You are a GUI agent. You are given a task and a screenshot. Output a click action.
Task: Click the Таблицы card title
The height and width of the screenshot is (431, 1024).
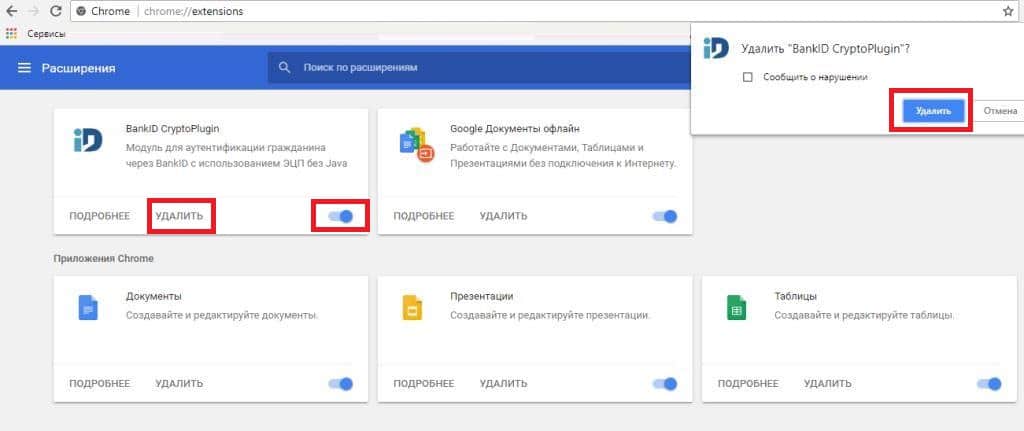(795, 296)
